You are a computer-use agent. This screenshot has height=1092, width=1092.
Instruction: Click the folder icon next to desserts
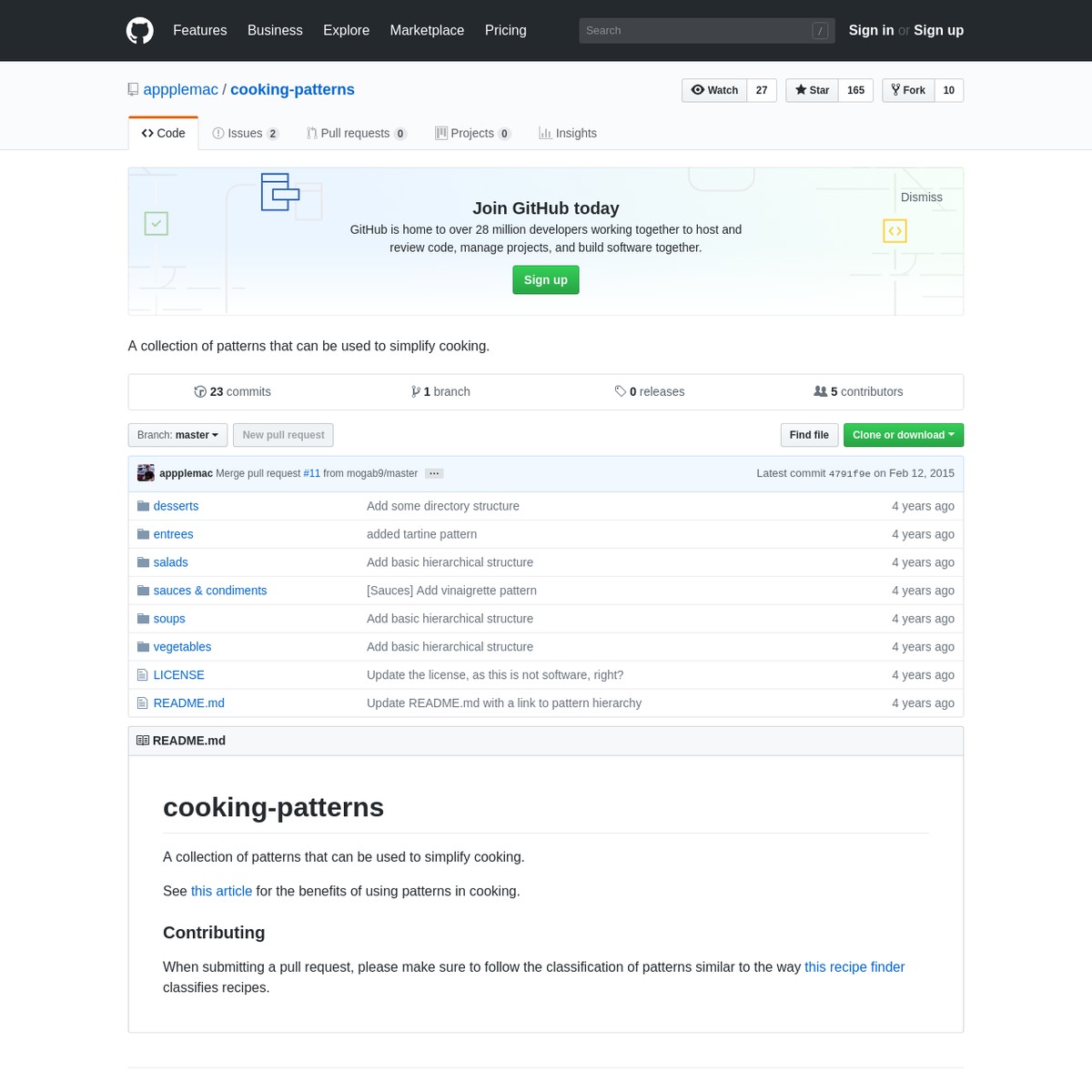pos(143,506)
